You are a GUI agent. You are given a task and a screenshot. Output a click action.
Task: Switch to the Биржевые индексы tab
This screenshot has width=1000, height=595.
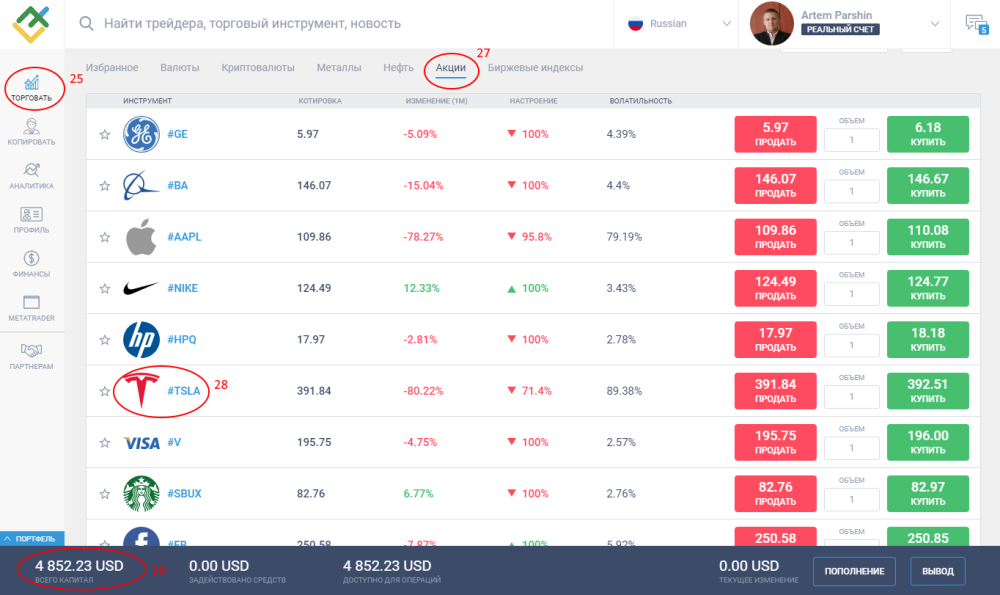pos(535,68)
